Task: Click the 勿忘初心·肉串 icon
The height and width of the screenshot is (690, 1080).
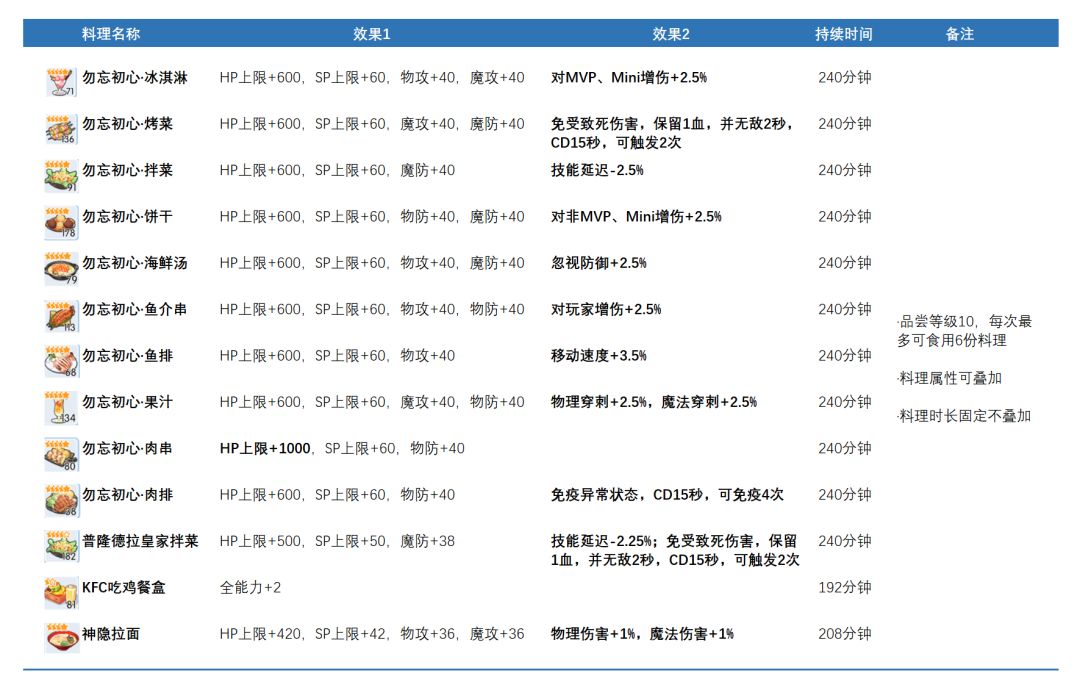Action: pyautogui.click(x=61, y=454)
